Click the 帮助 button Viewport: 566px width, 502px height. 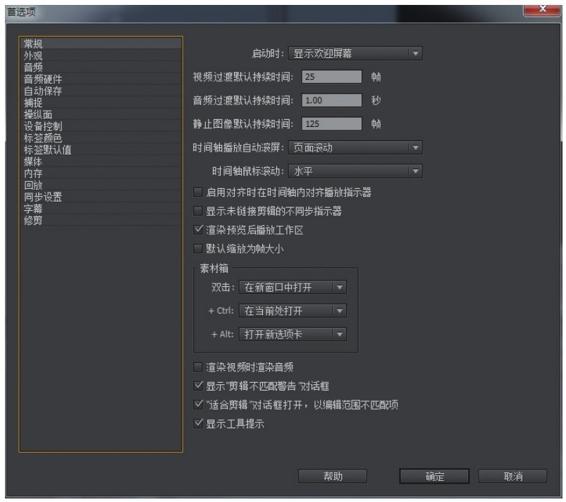[x=332, y=476]
